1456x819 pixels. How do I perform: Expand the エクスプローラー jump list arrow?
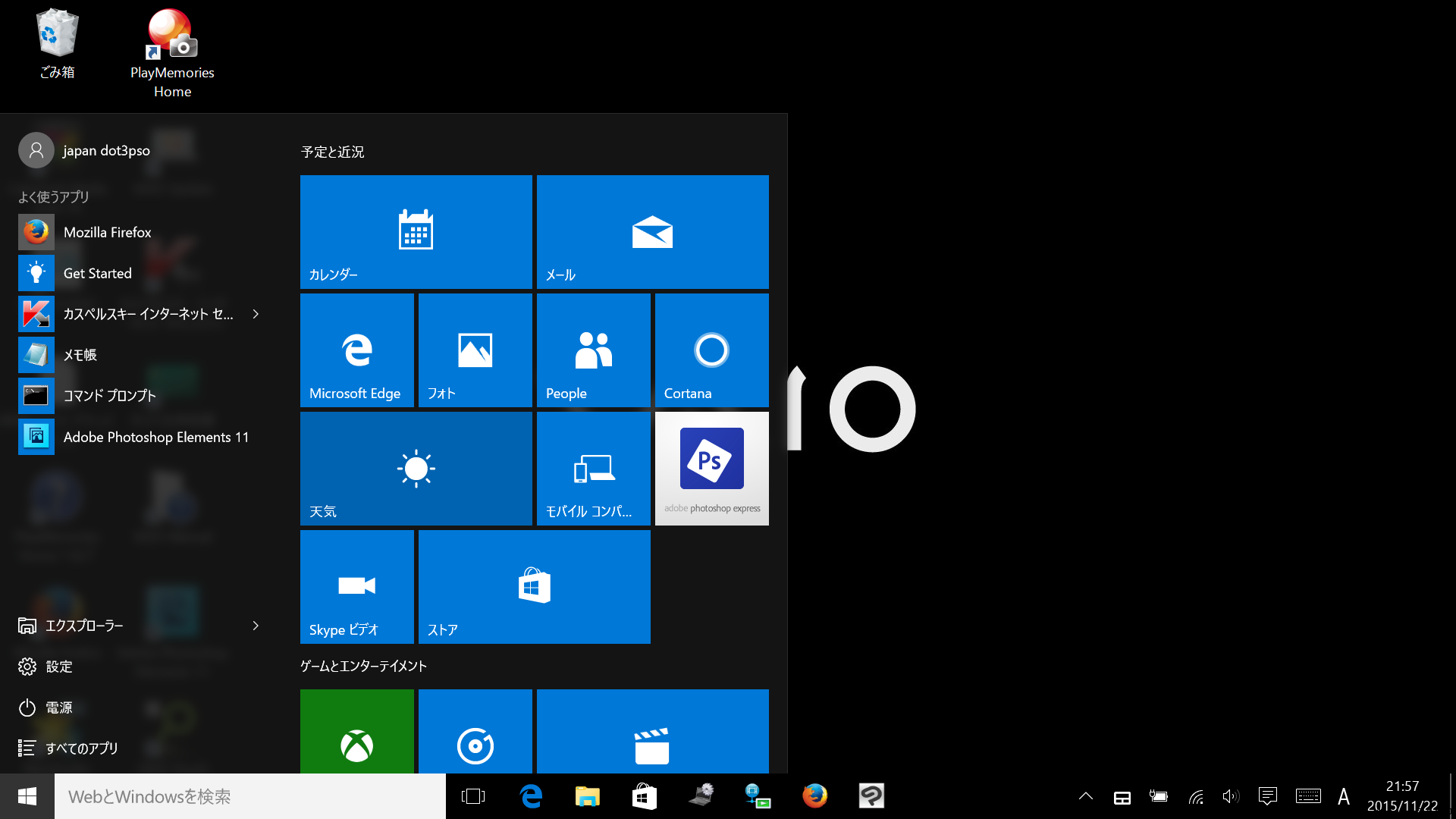point(256,626)
